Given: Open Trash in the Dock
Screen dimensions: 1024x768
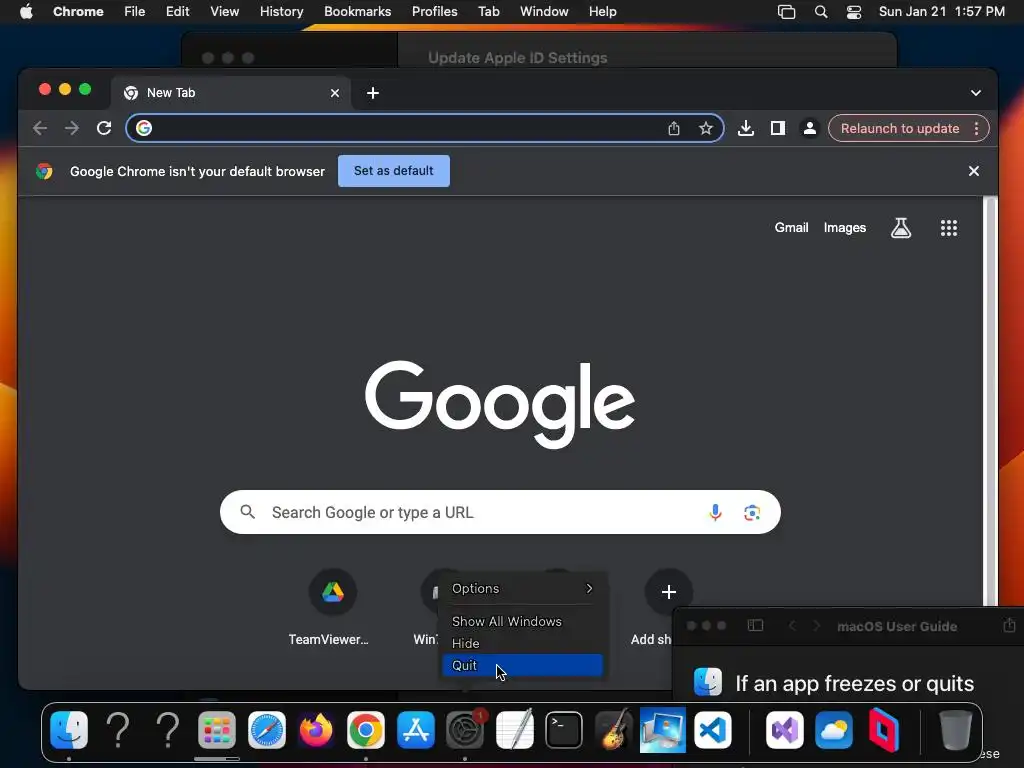Looking at the screenshot, I should point(955,729).
